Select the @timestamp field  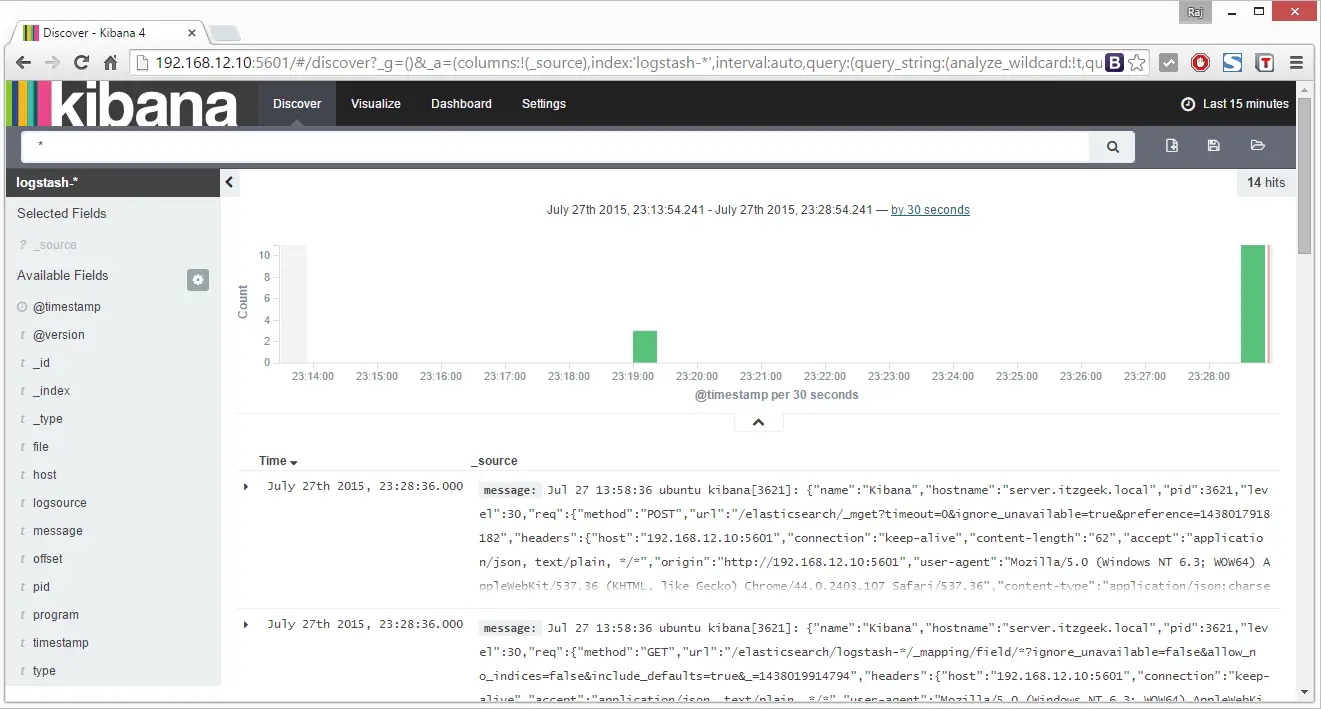67,307
